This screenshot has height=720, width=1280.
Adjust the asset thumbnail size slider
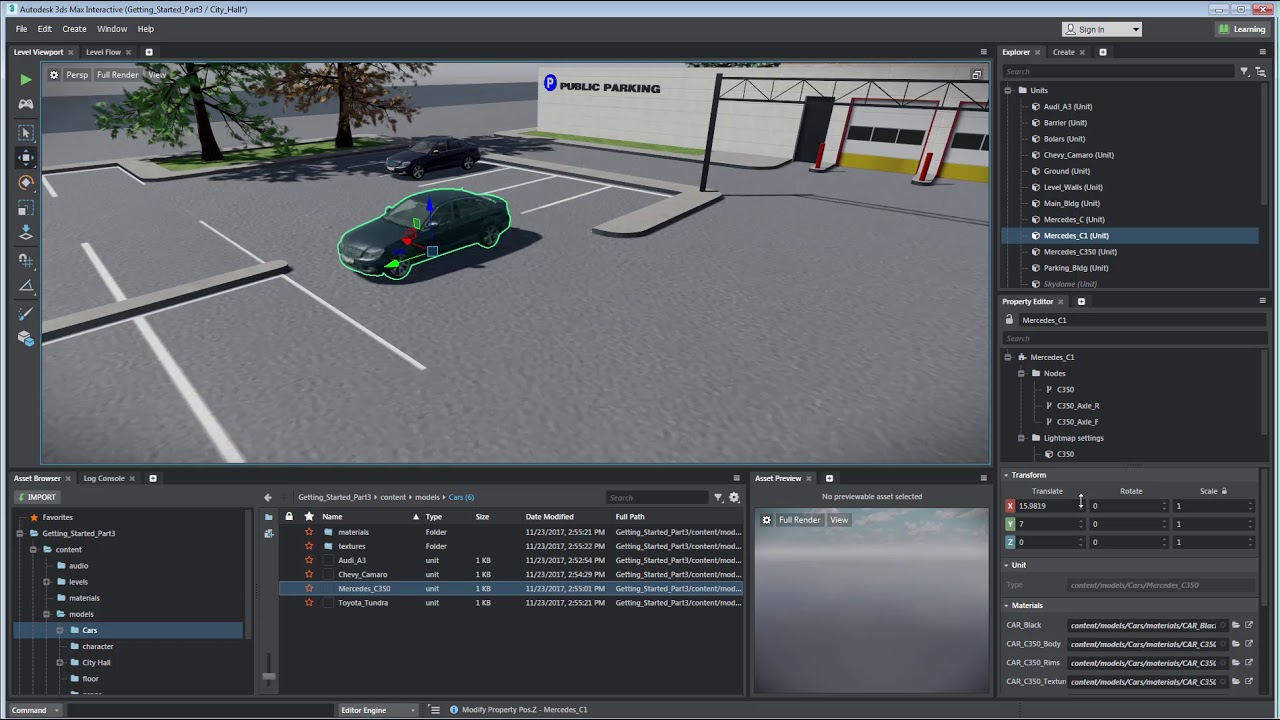(x=268, y=676)
